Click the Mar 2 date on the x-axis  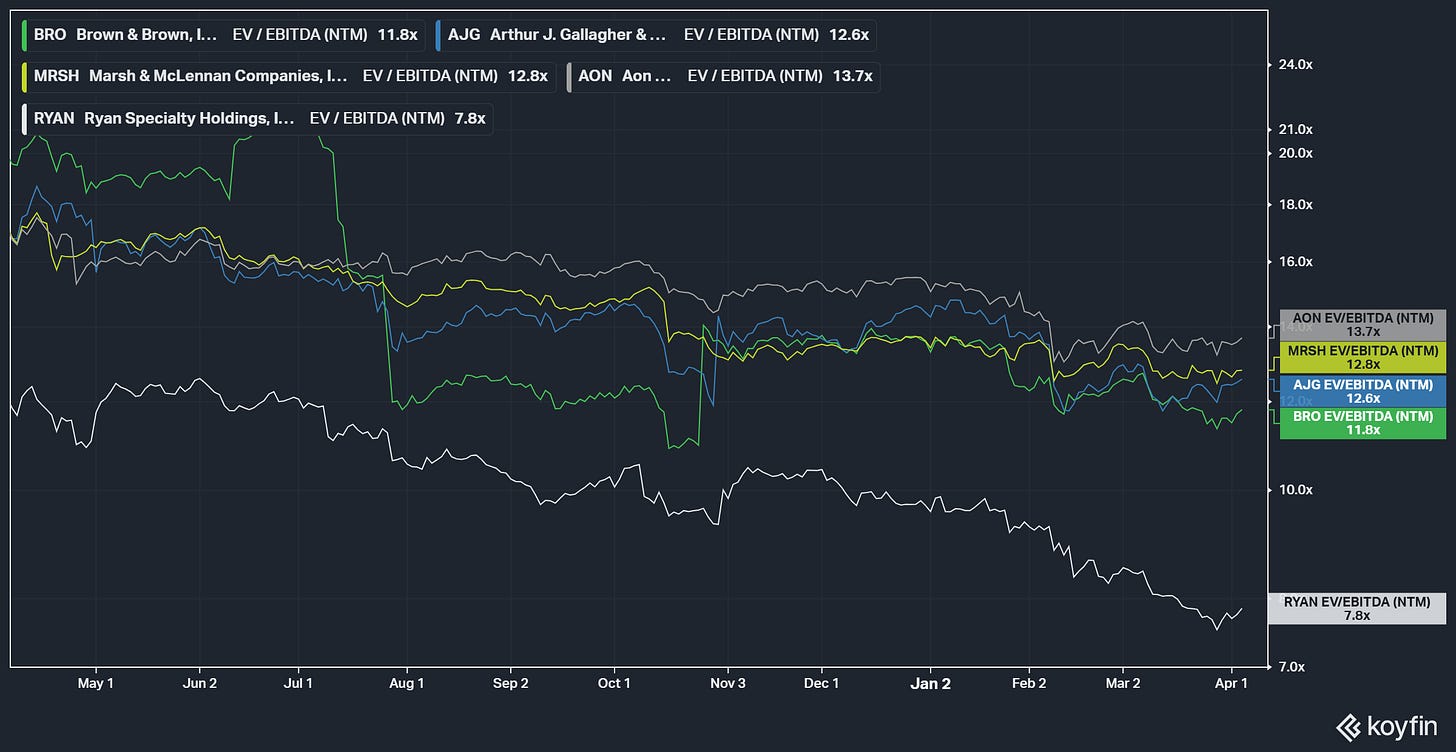(x=1123, y=685)
